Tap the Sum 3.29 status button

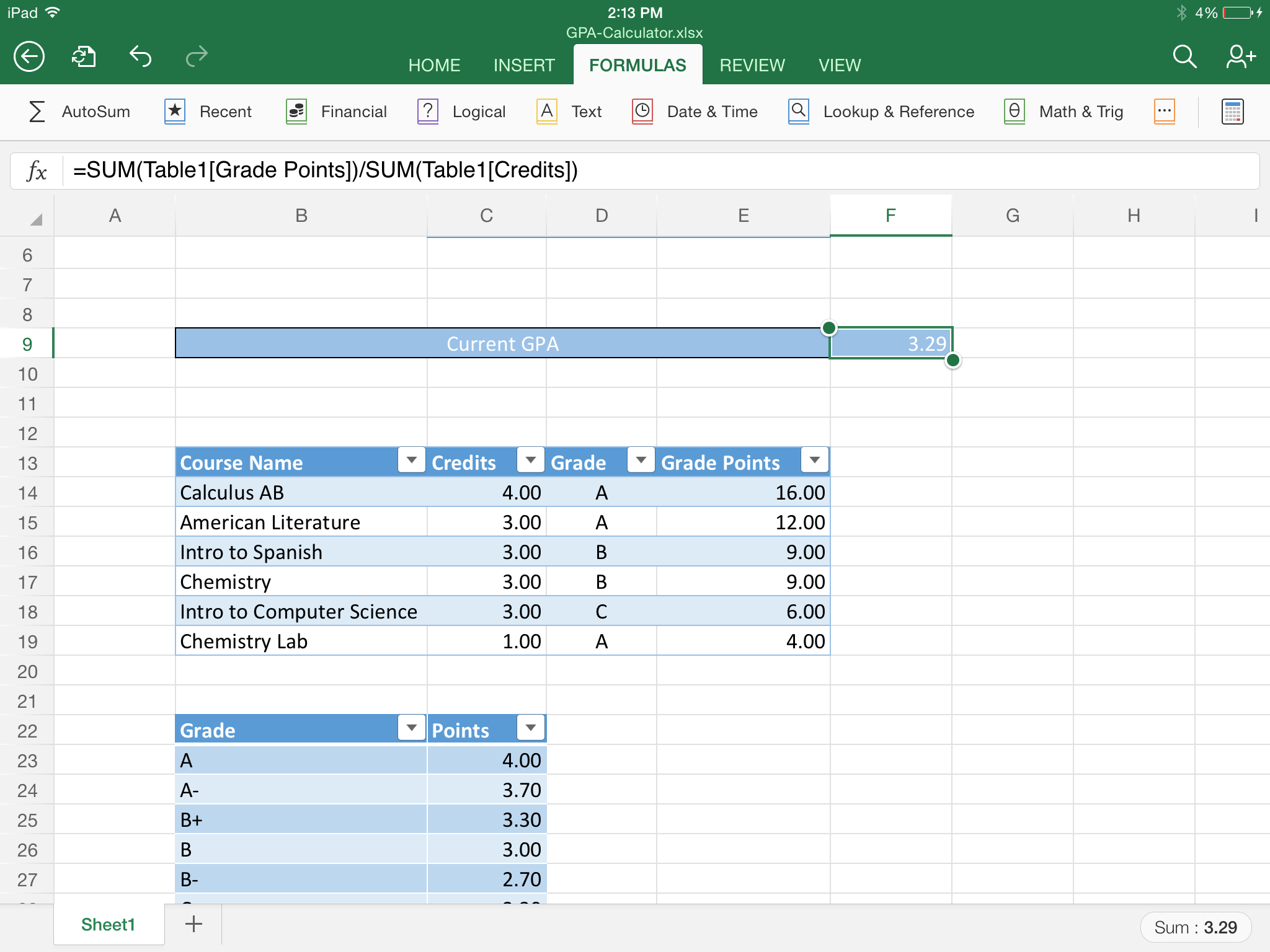pos(1195,927)
